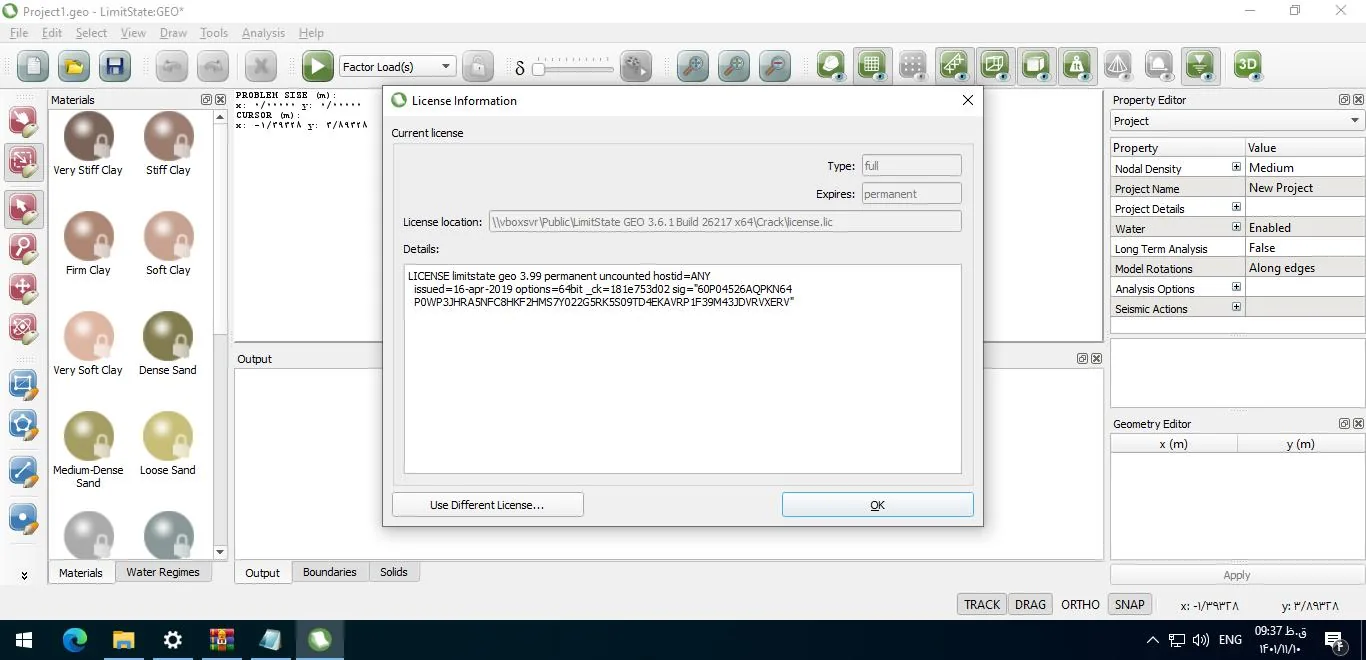1366x660 pixels.
Task: Toggle DRAG mode in status bar
Action: tap(1030, 604)
